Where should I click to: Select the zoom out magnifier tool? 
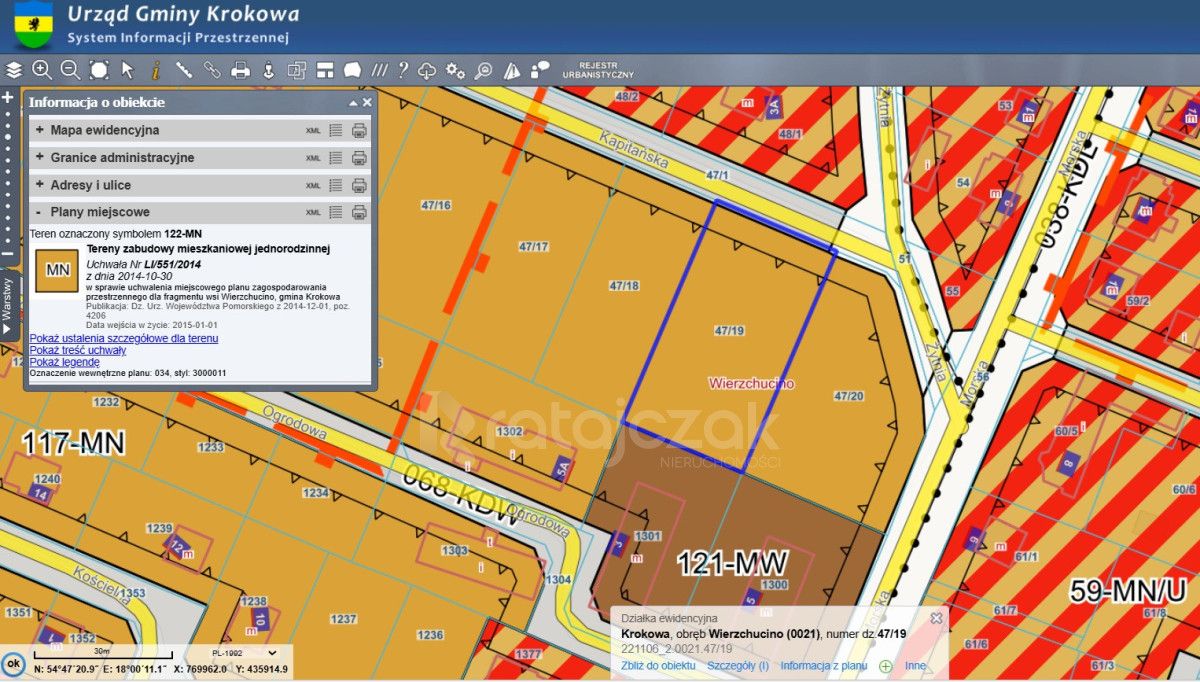tap(70, 70)
